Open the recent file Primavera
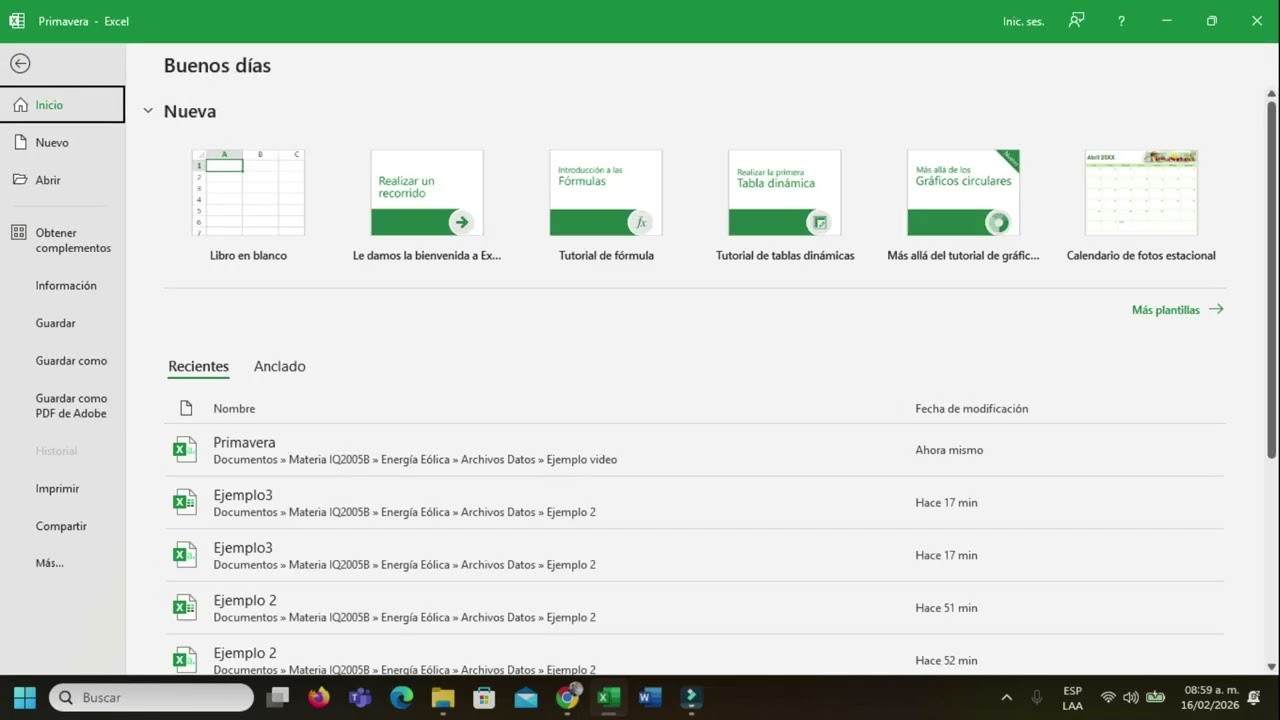The height and width of the screenshot is (720, 1280). [x=694, y=450]
